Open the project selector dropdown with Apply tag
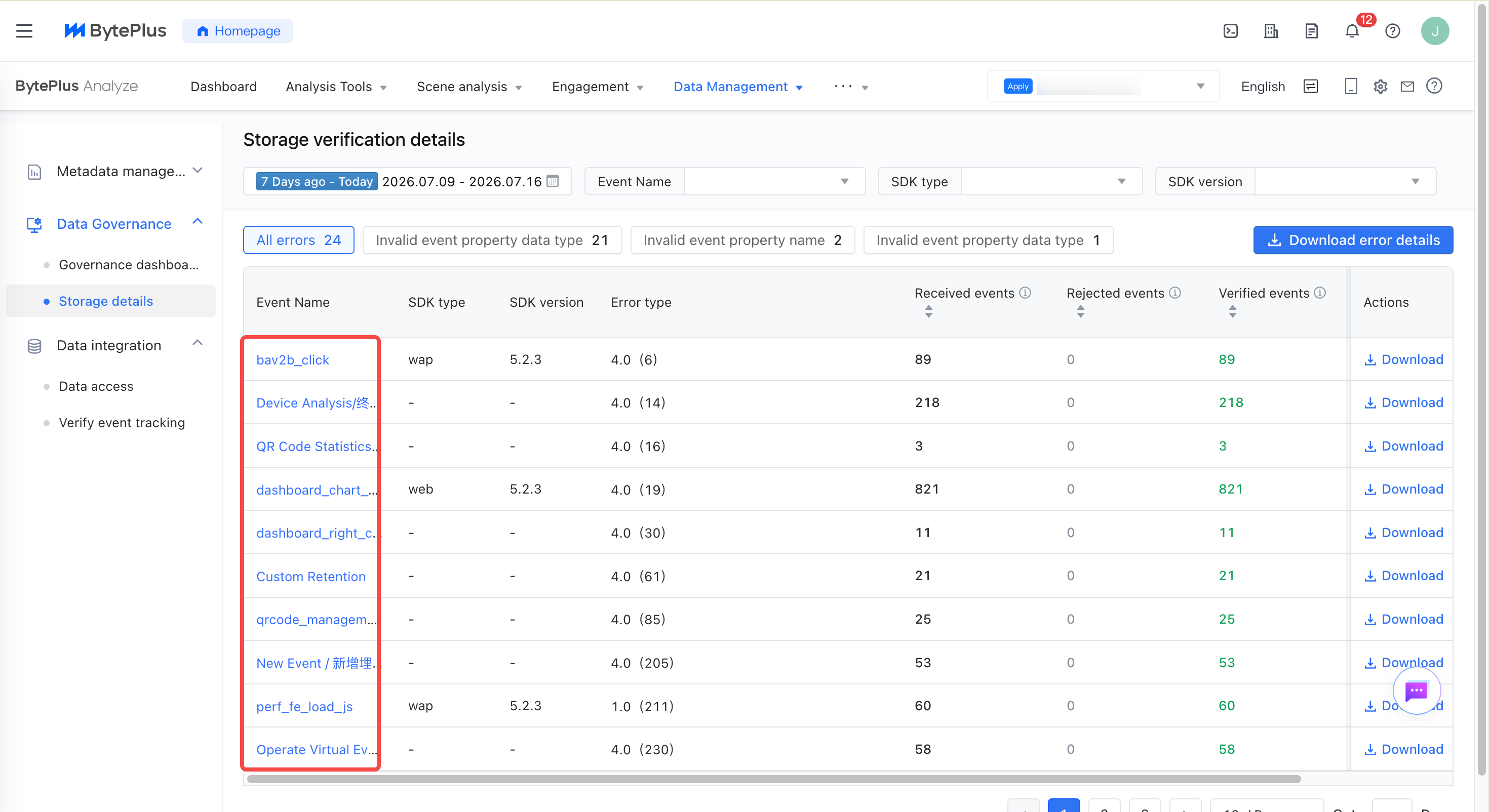This screenshot has width=1489, height=812. pos(1103,86)
